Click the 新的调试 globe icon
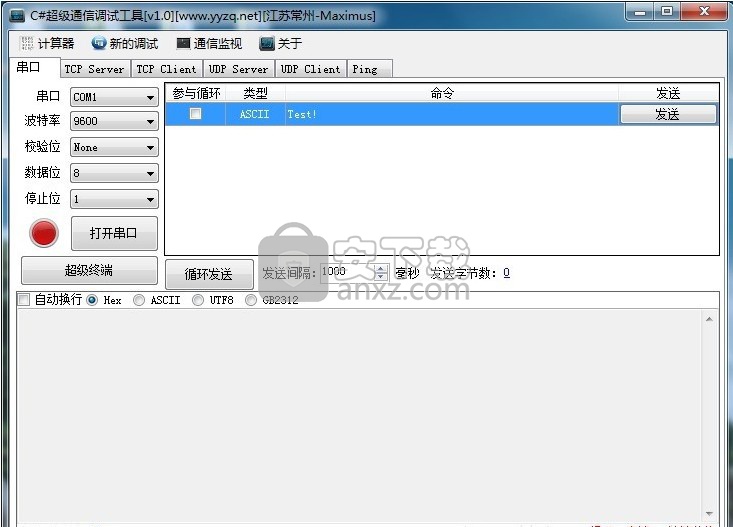 pos(99,43)
